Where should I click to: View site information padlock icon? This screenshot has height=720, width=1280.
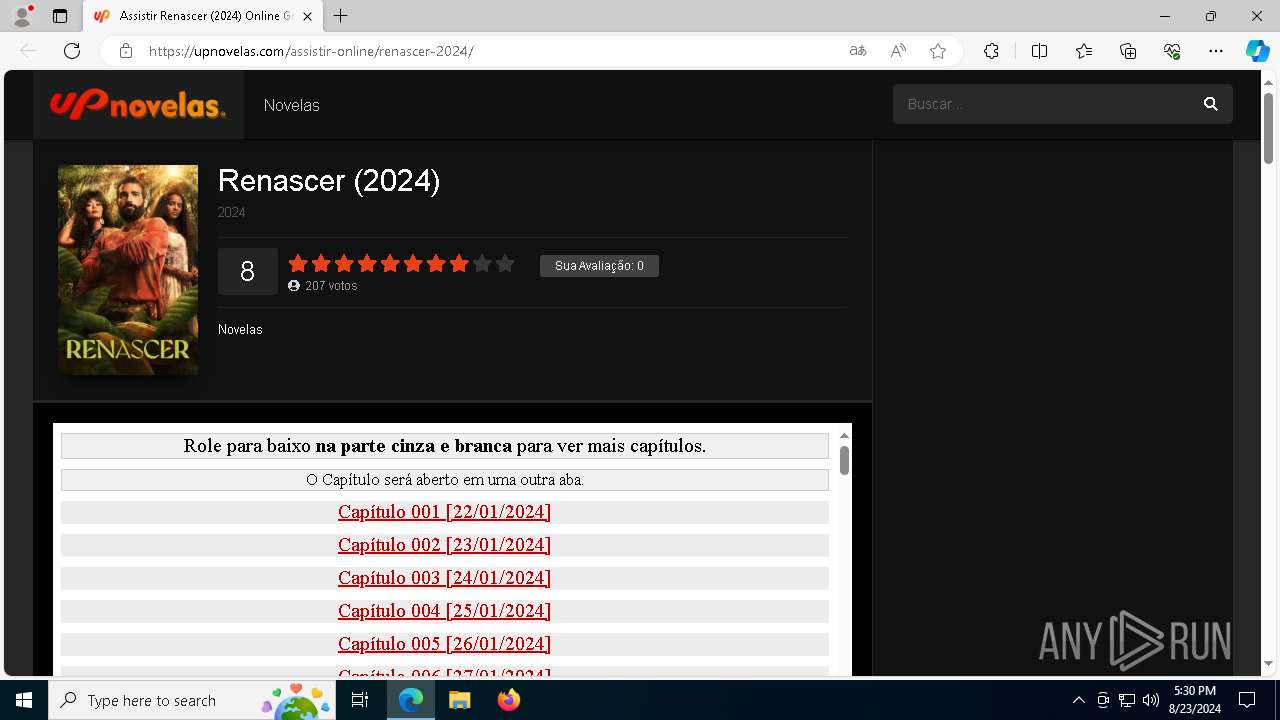(126, 51)
